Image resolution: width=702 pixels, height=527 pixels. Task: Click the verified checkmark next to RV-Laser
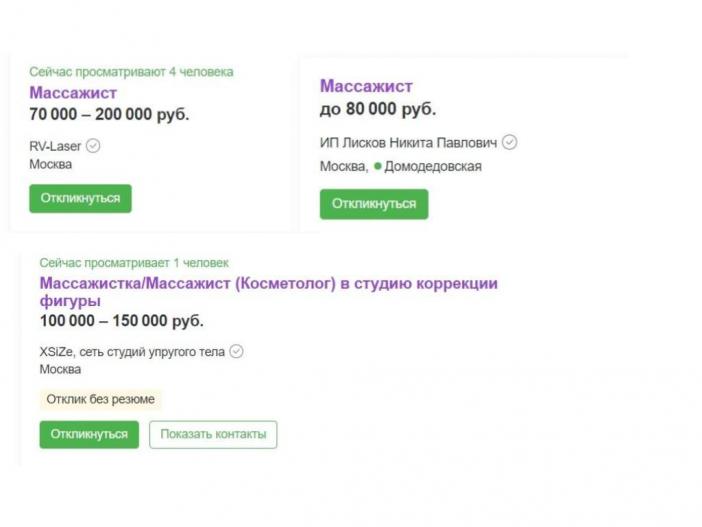(x=93, y=146)
